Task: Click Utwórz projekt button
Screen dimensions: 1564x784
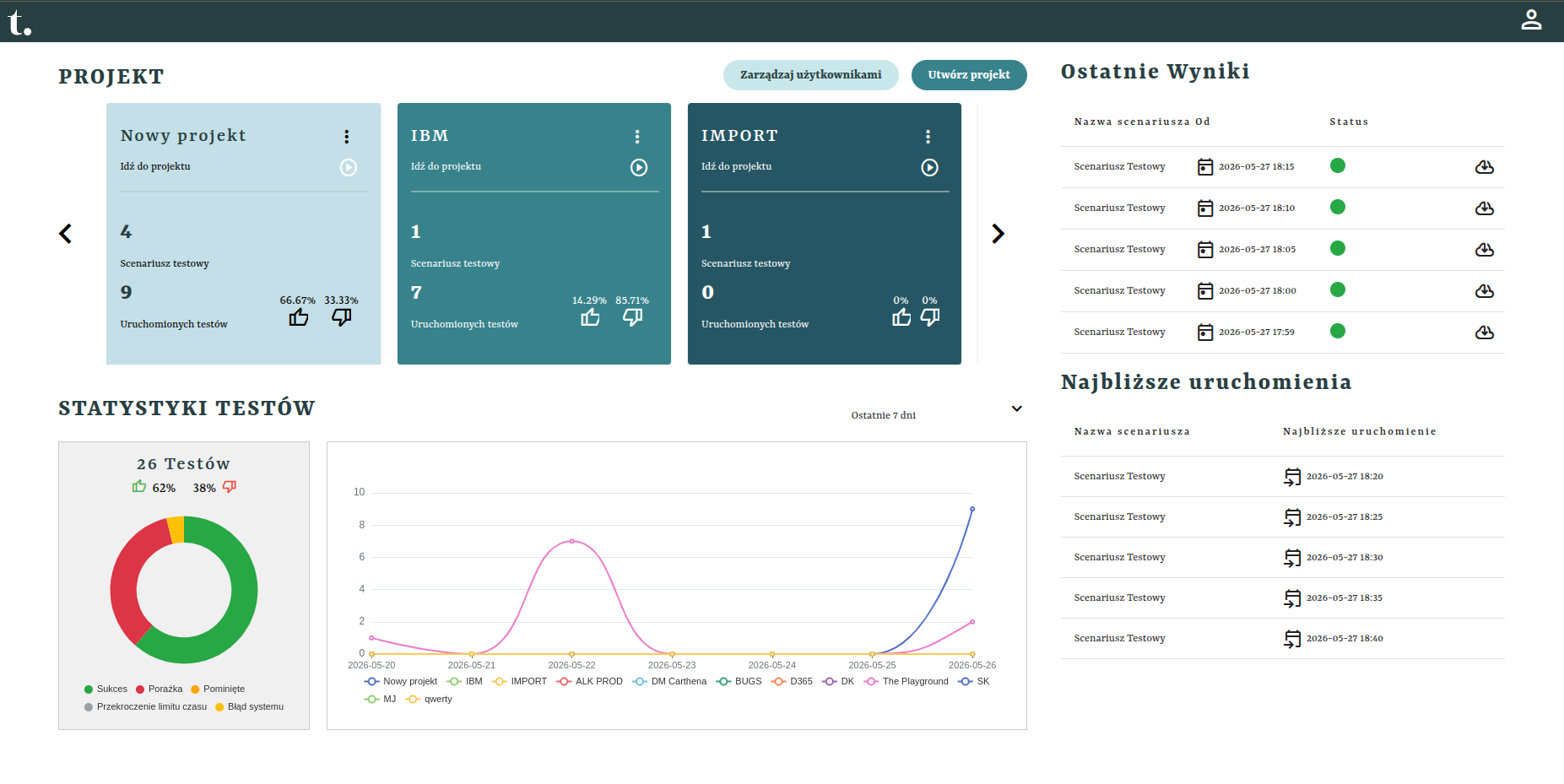Action: (x=969, y=75)
